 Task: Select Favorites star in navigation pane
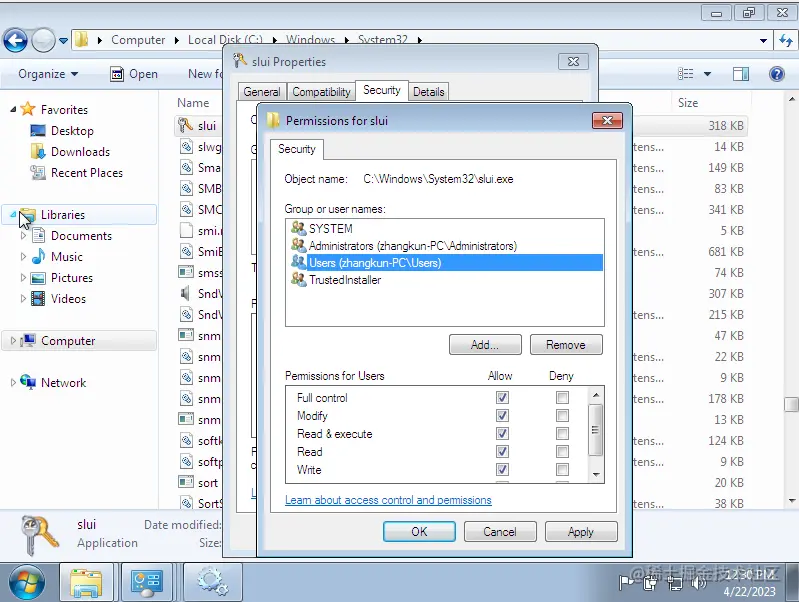point(28,109)
